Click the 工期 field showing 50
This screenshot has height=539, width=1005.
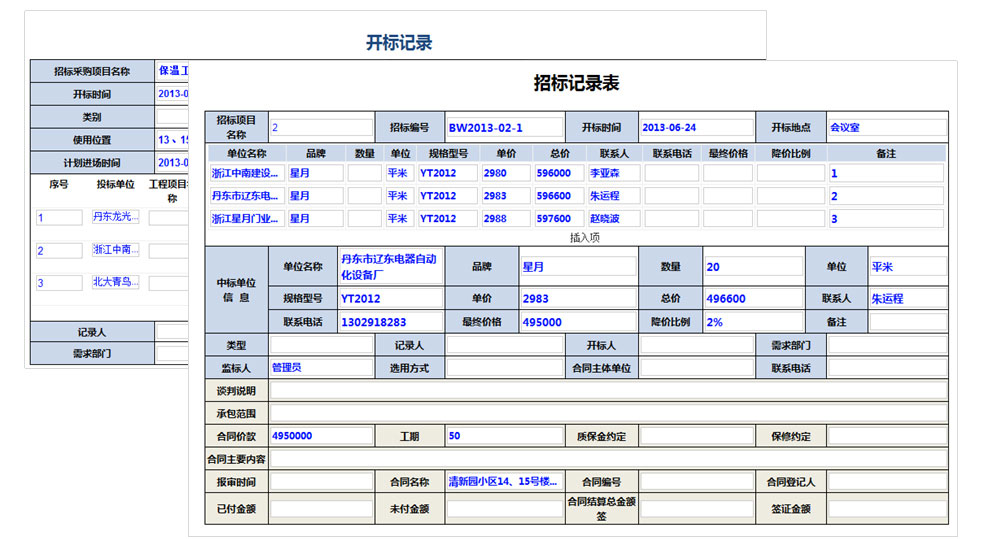point(504,436)
